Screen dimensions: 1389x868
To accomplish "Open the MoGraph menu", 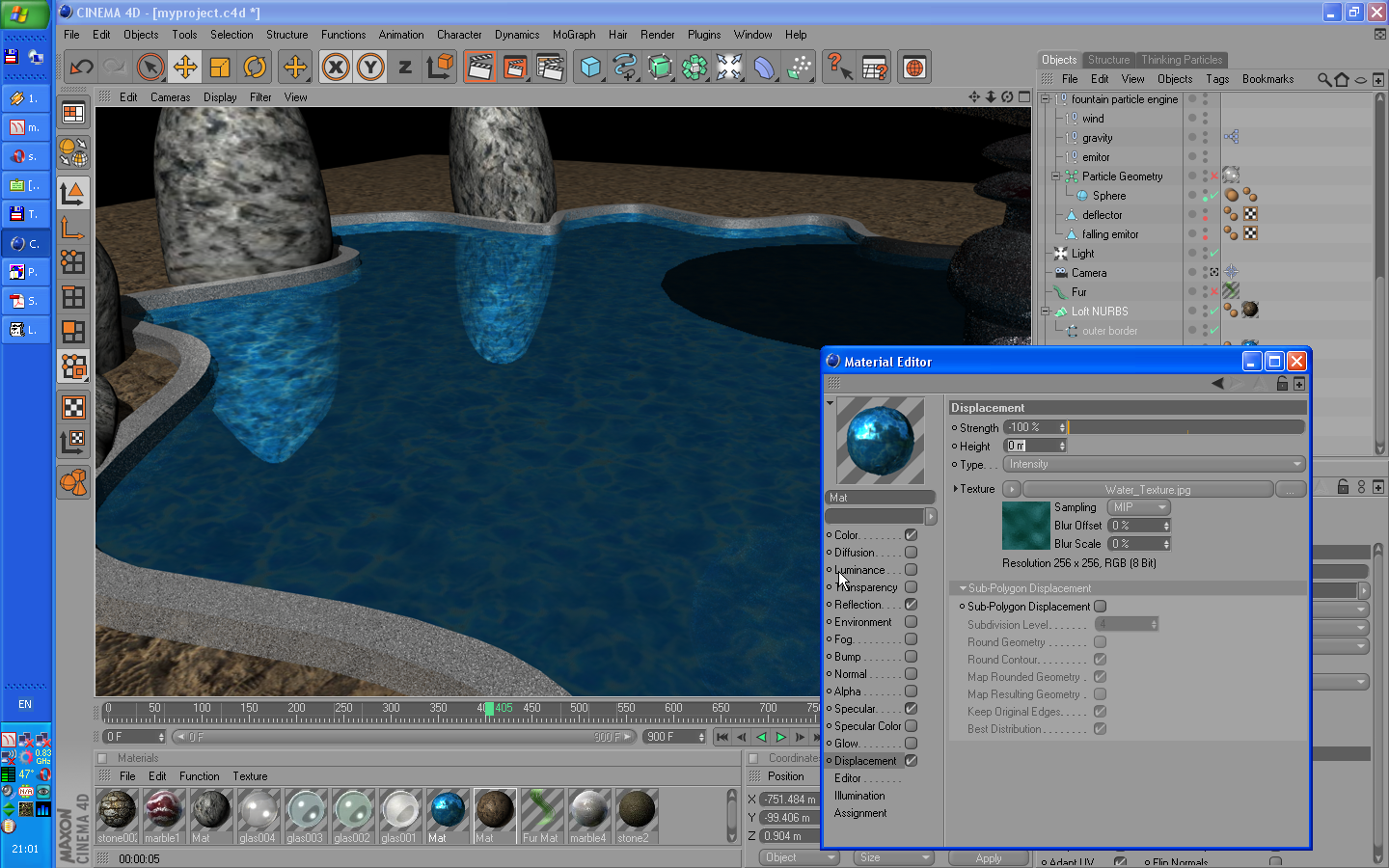I will [574, 35].
